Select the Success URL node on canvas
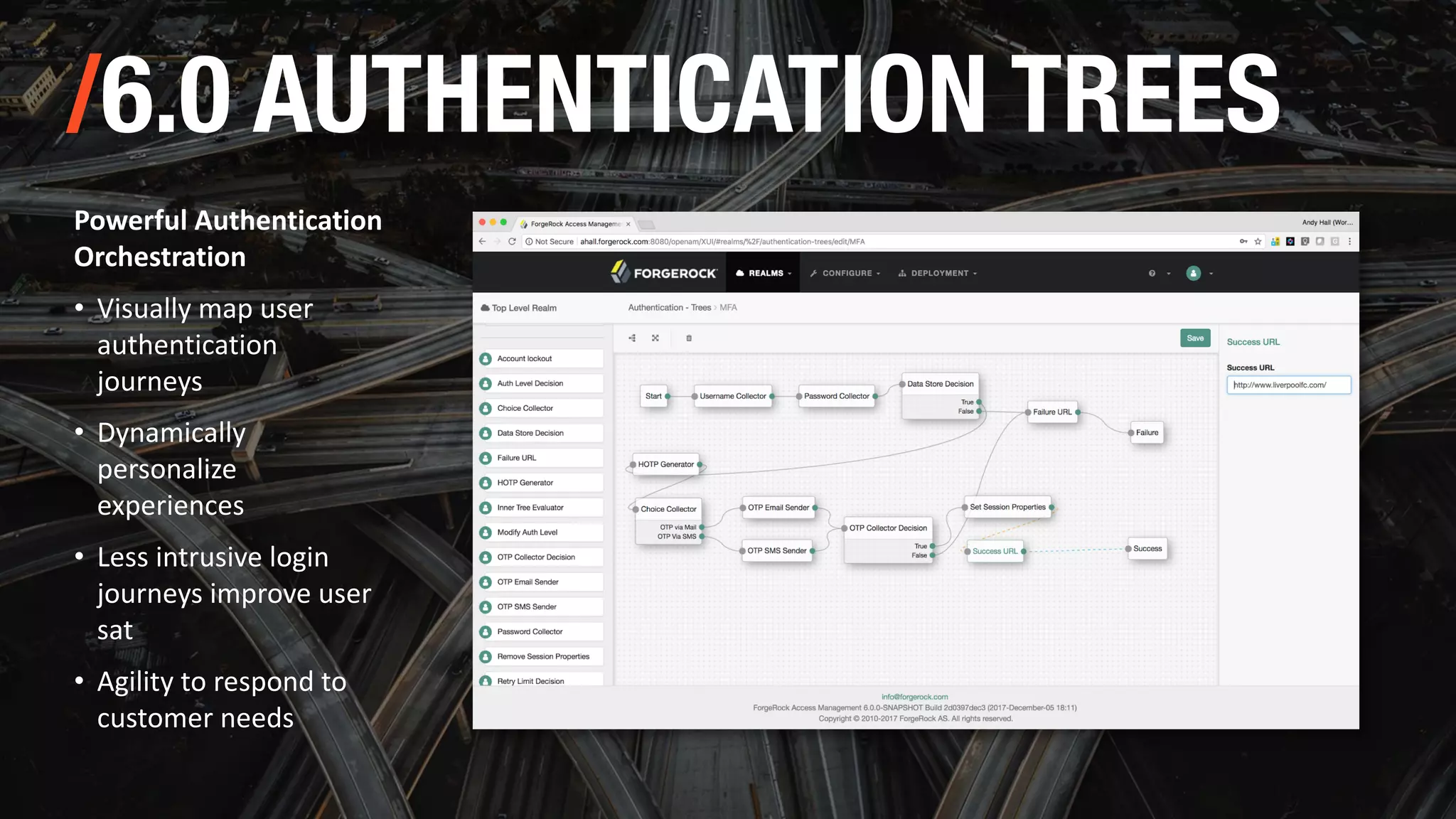The height and width of the screenshot is (819, 1456). 995,552
